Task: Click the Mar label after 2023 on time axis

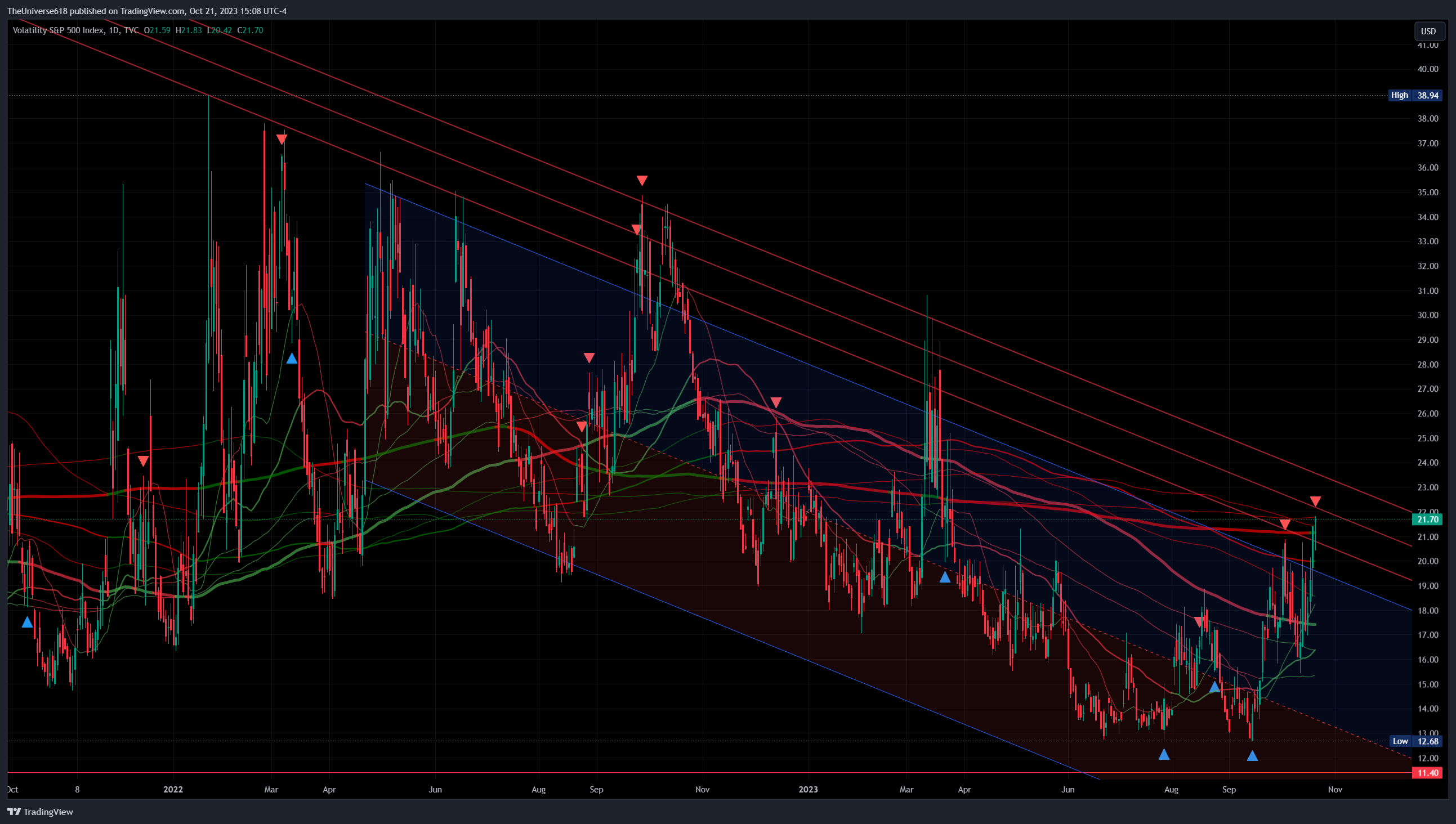Action: tap(906, 790)
